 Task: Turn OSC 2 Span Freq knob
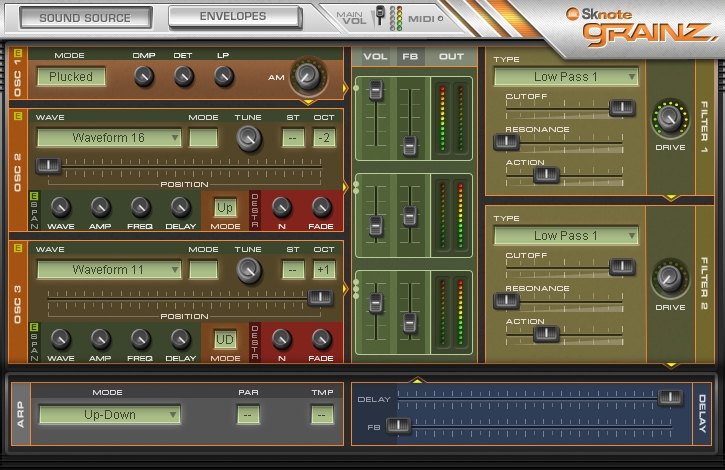point(140,208)
